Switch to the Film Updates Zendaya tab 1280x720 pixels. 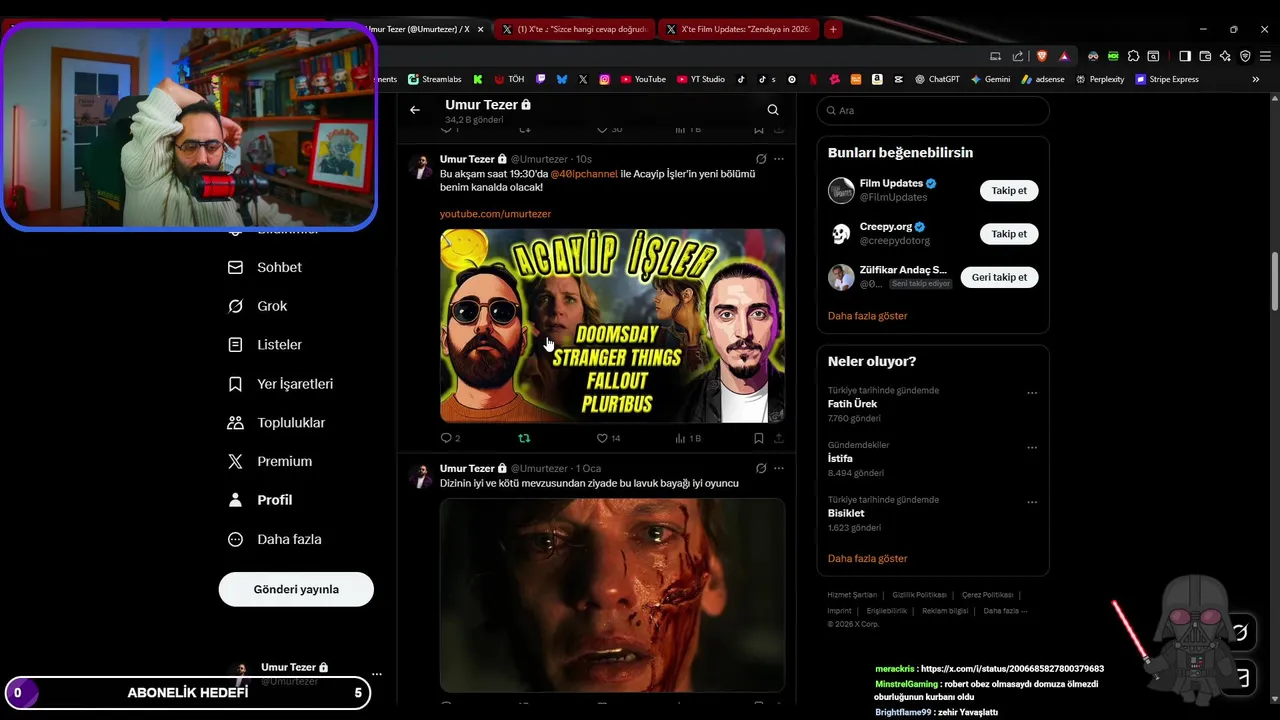[739, 30]
